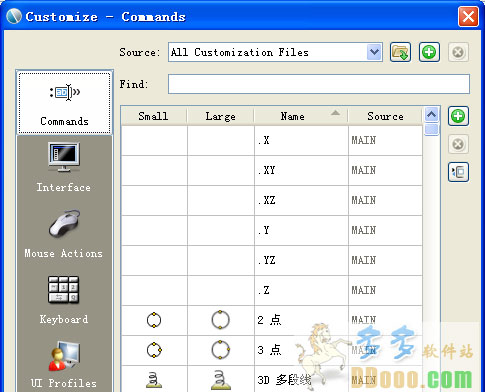485x392 pixels.
Task: Click the Commands sidebar icon graphic
Action: click(x=65, y=92)
